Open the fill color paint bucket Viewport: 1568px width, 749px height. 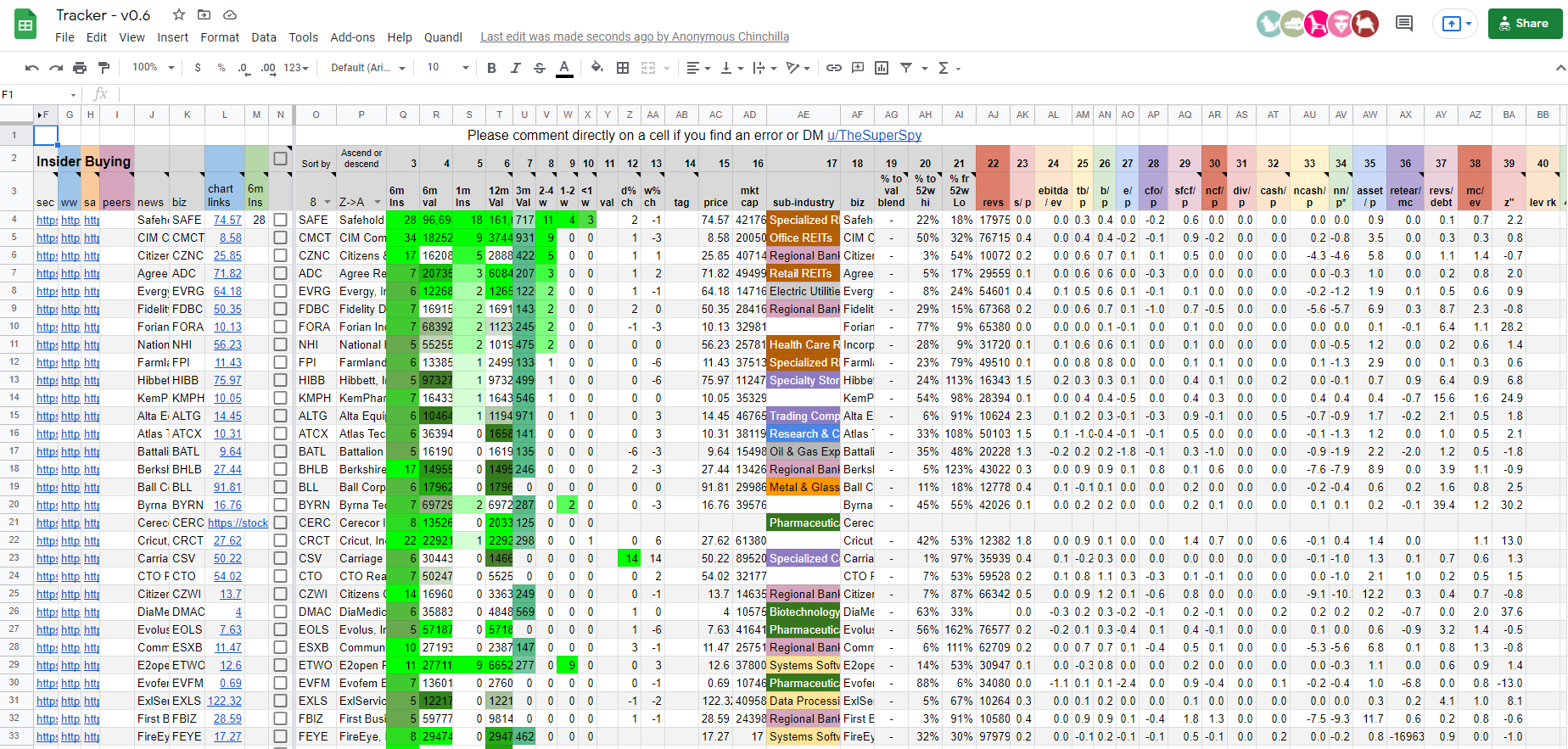pos(597,68)
